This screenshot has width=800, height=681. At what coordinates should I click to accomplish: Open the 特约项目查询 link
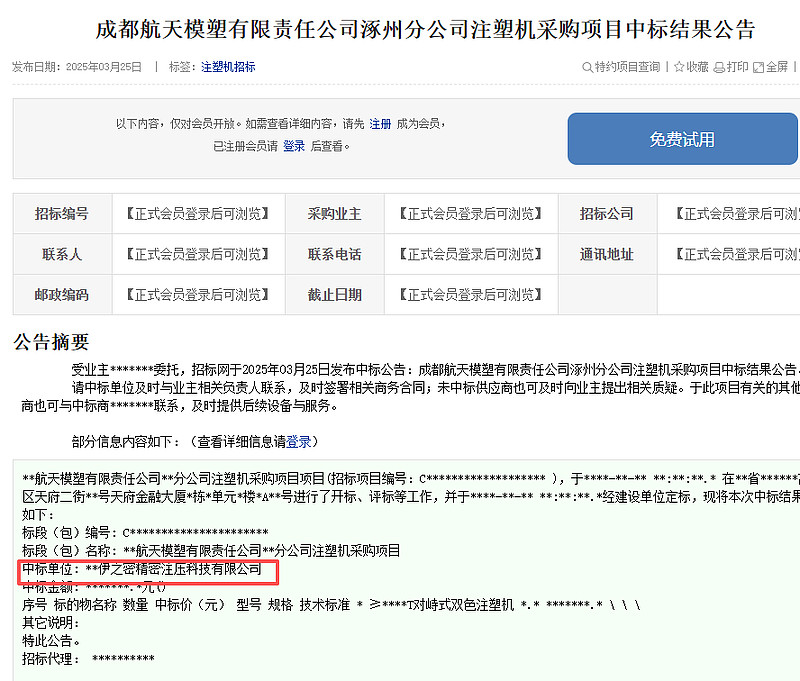click(627, 67)
